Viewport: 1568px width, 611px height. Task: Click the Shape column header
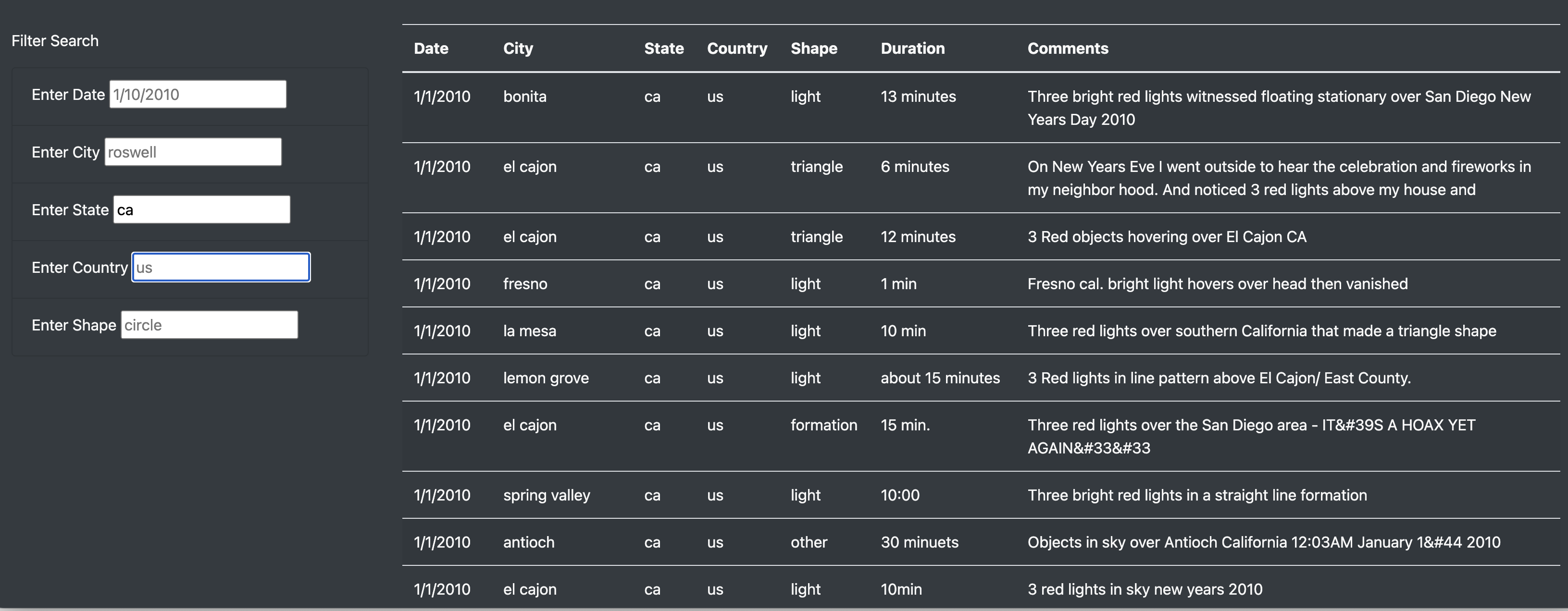(x=814, y=49)
